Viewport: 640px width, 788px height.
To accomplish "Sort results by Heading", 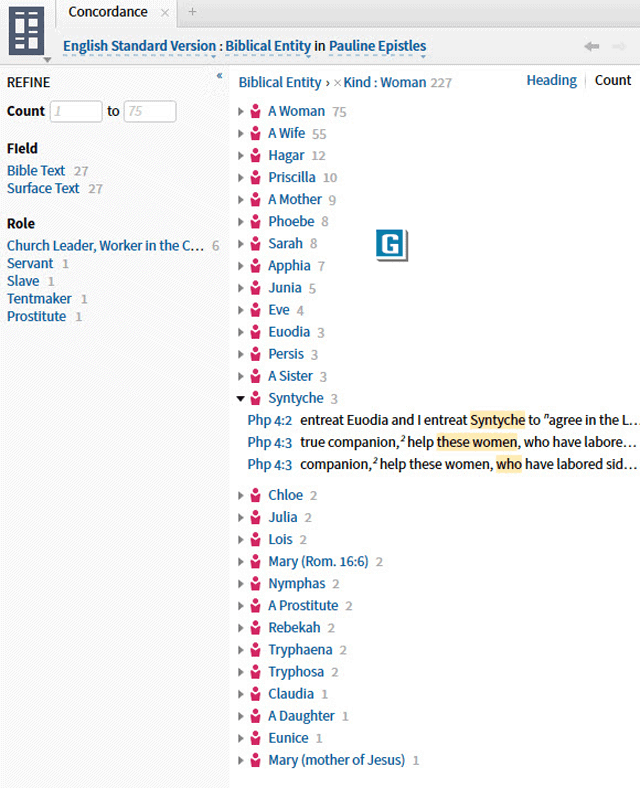I will point(552,80).
